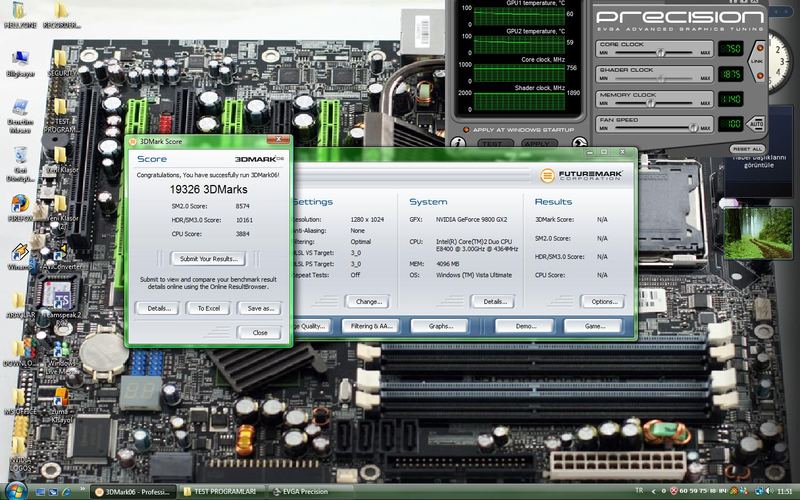Click Reset All in EVGA Precision
The height and width of the screenshot is (500, 800).
pos(747,149)
